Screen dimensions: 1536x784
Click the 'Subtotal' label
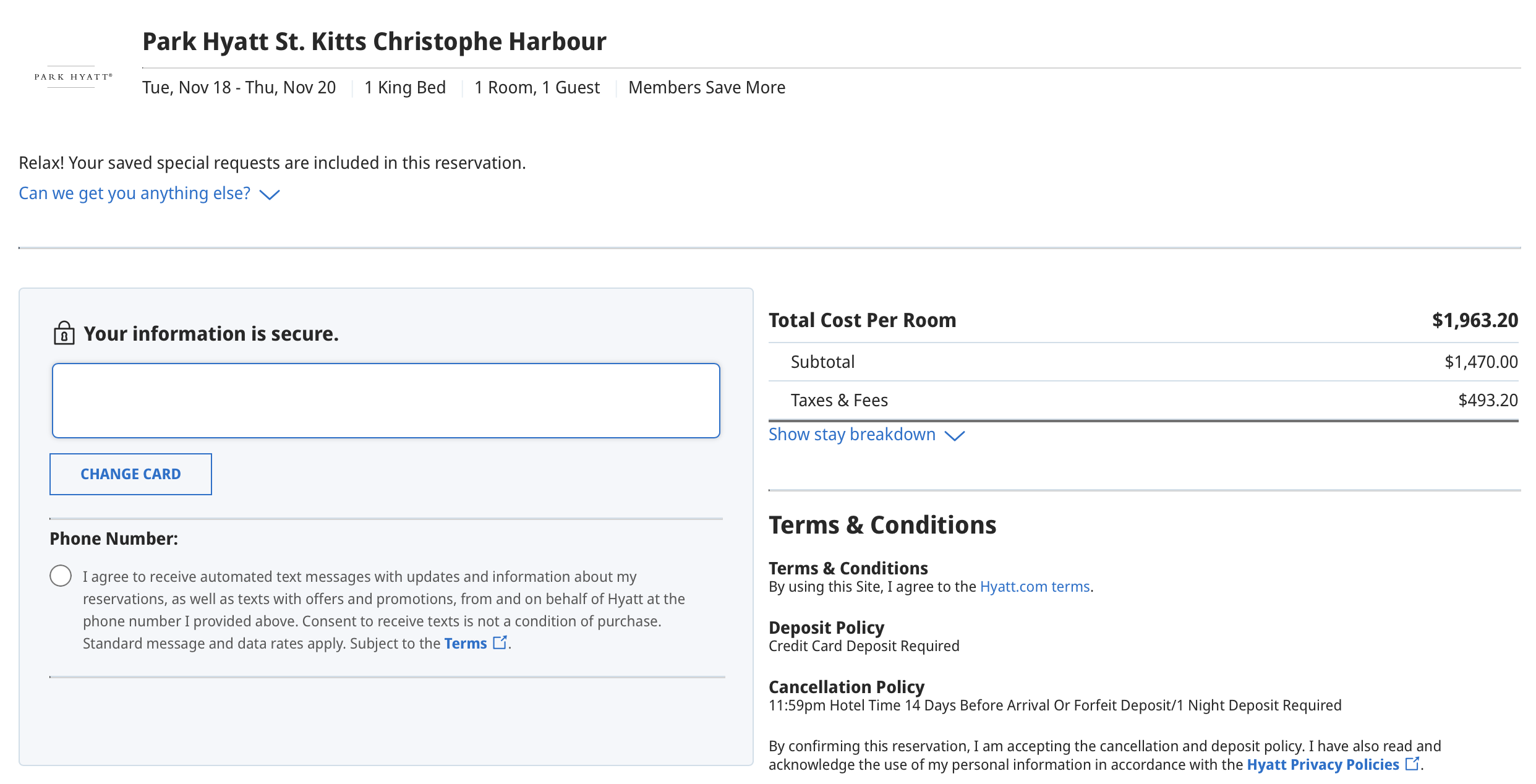(822, 362)
